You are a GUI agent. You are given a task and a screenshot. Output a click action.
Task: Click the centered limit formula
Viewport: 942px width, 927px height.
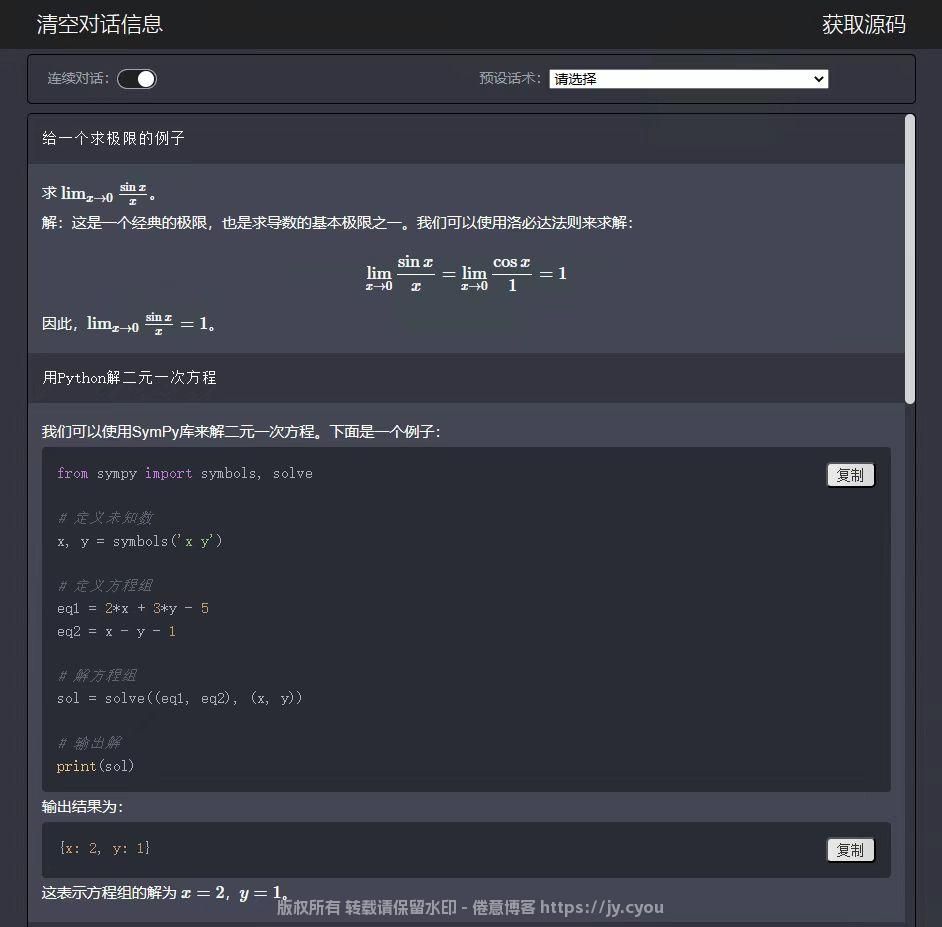click(x=466, y=273)
